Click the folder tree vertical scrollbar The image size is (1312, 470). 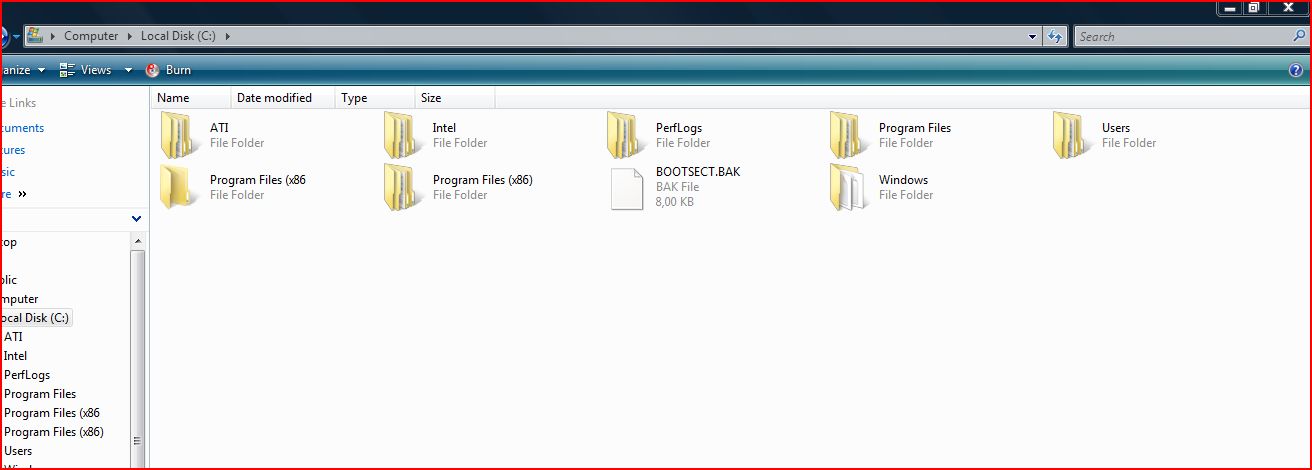(138, 350)
